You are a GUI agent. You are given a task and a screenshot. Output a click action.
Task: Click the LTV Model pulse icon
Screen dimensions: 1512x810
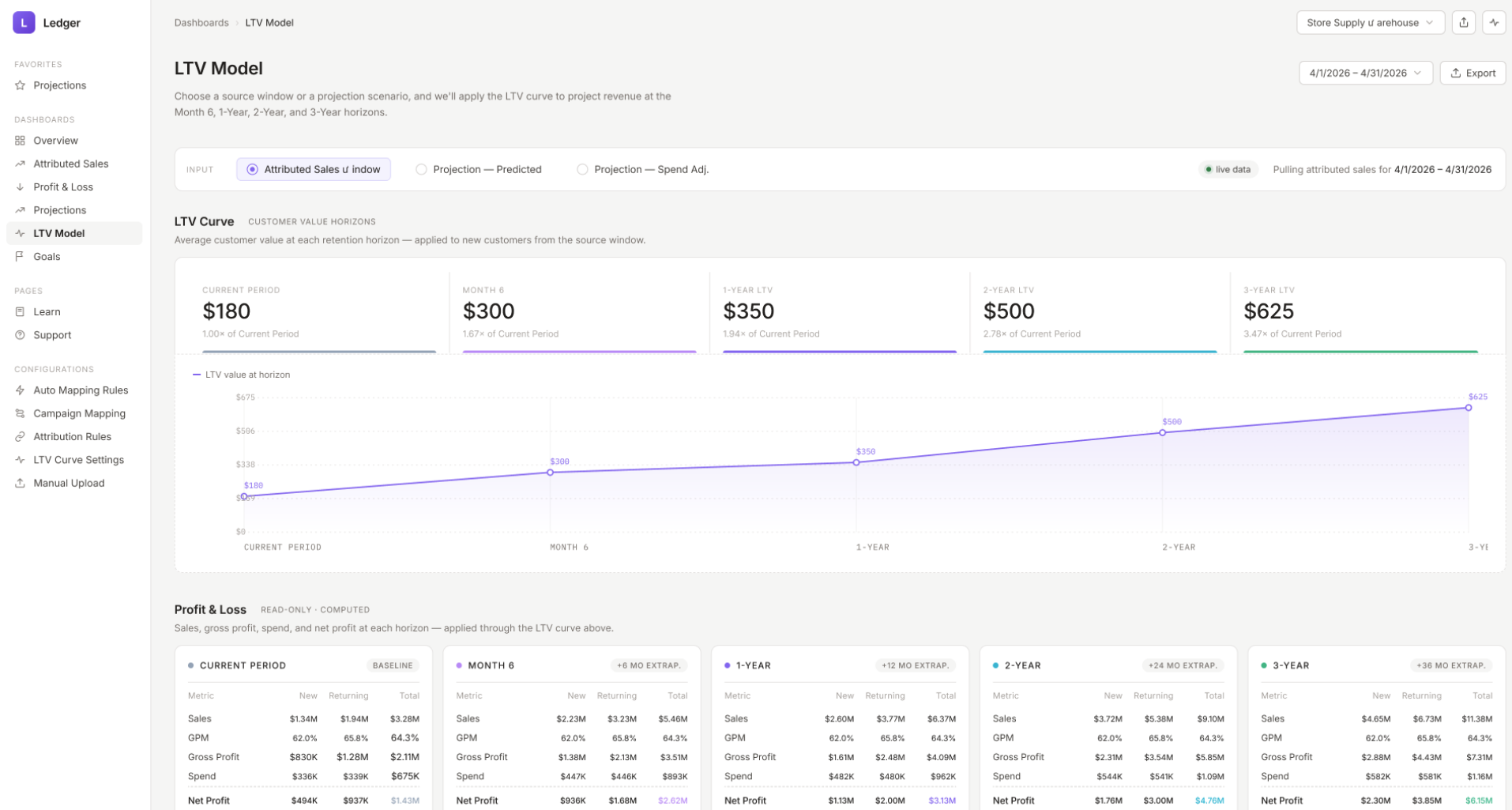click(x=21, y=233)
